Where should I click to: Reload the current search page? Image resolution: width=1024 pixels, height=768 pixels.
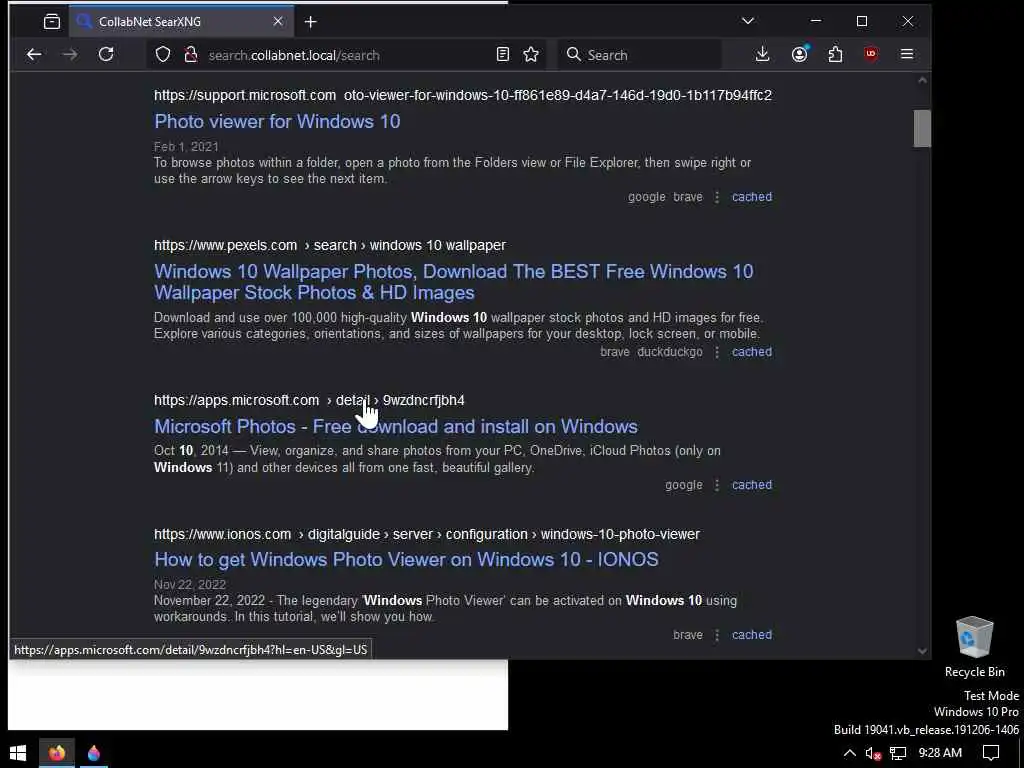point(106,54)
